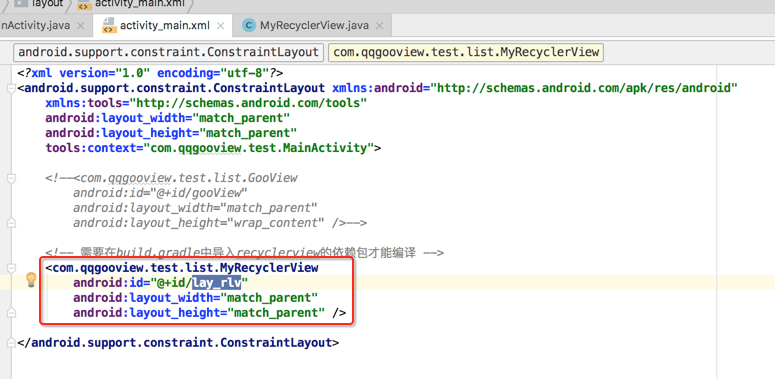Collapse the MyRecyclerView tag fold marker
The width and height of the screenshot is (775, 379).
[11, 268]
